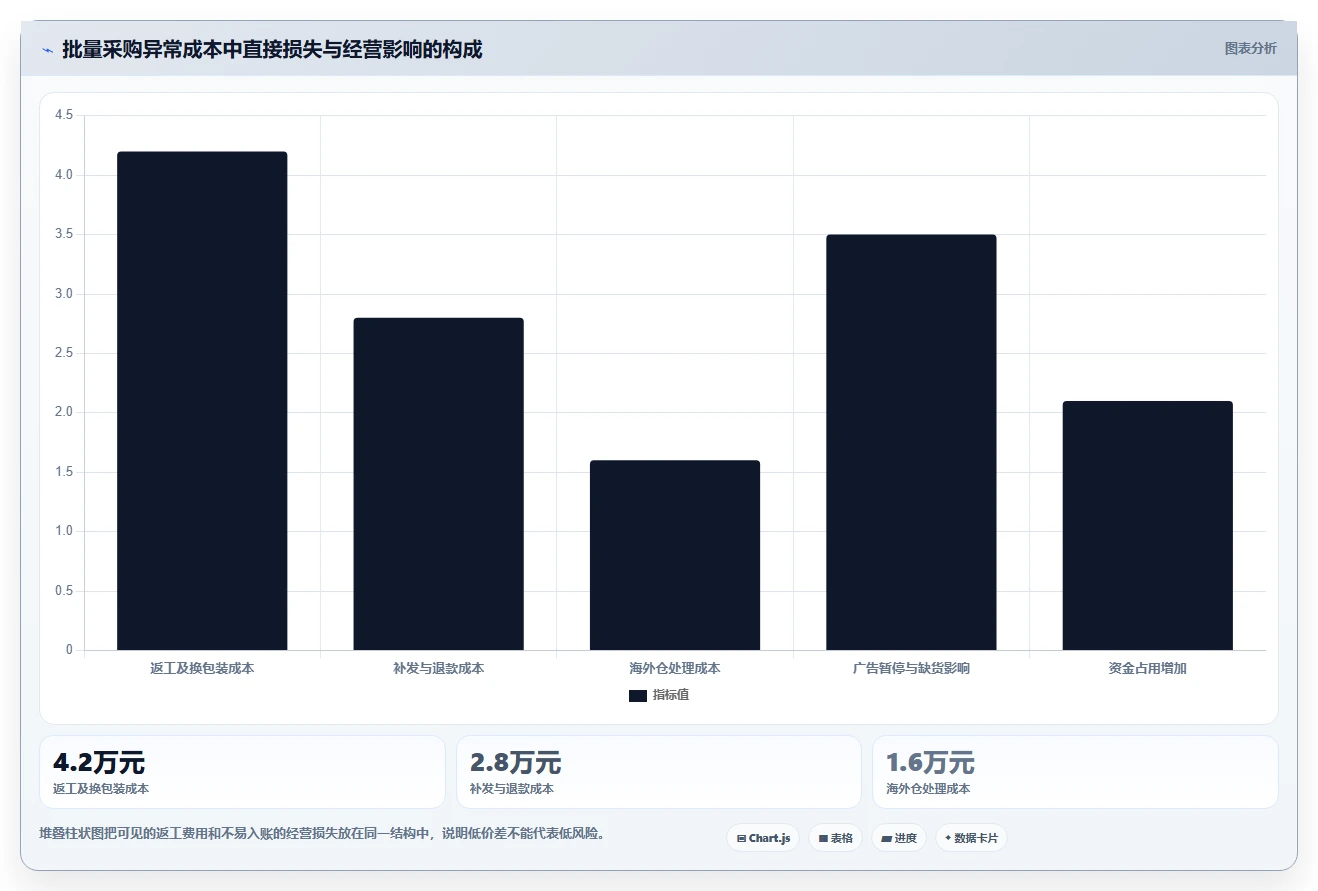The image size is (1318, 891).
Task: Click the 补发与退款成本 axis label
Action: tap(438, 668)
